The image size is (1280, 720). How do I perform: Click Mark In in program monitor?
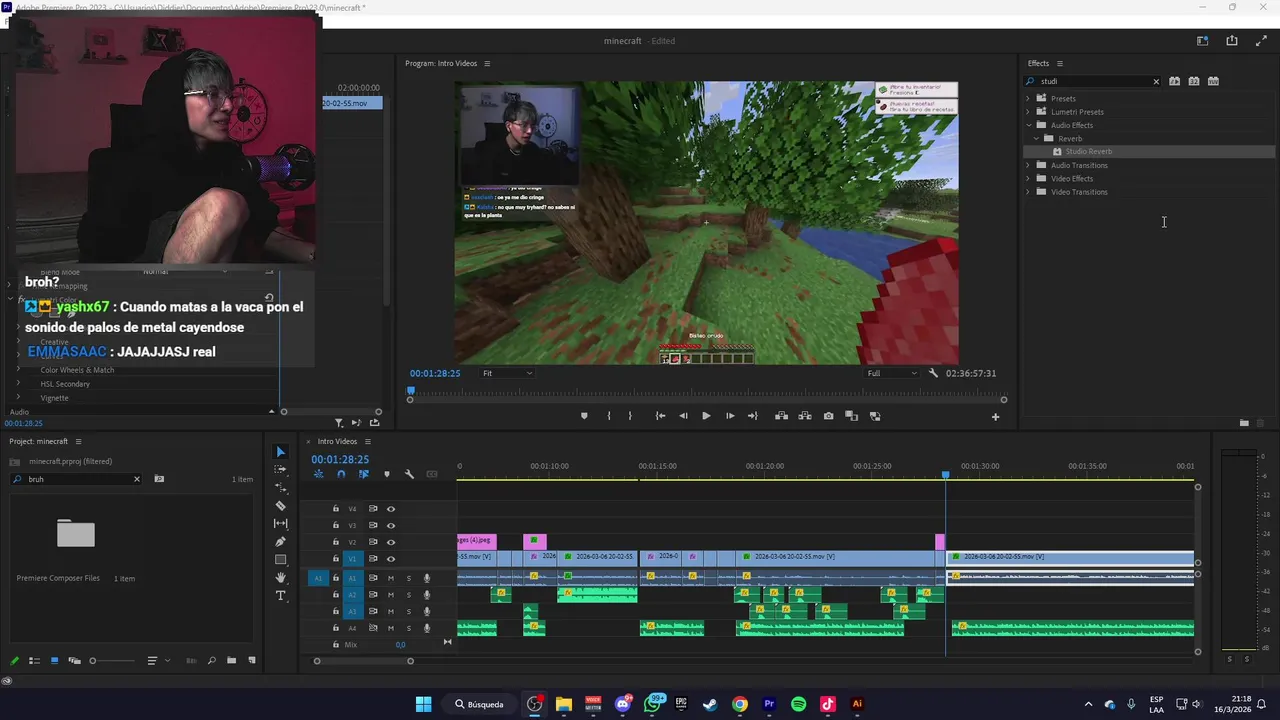(608, 416)
